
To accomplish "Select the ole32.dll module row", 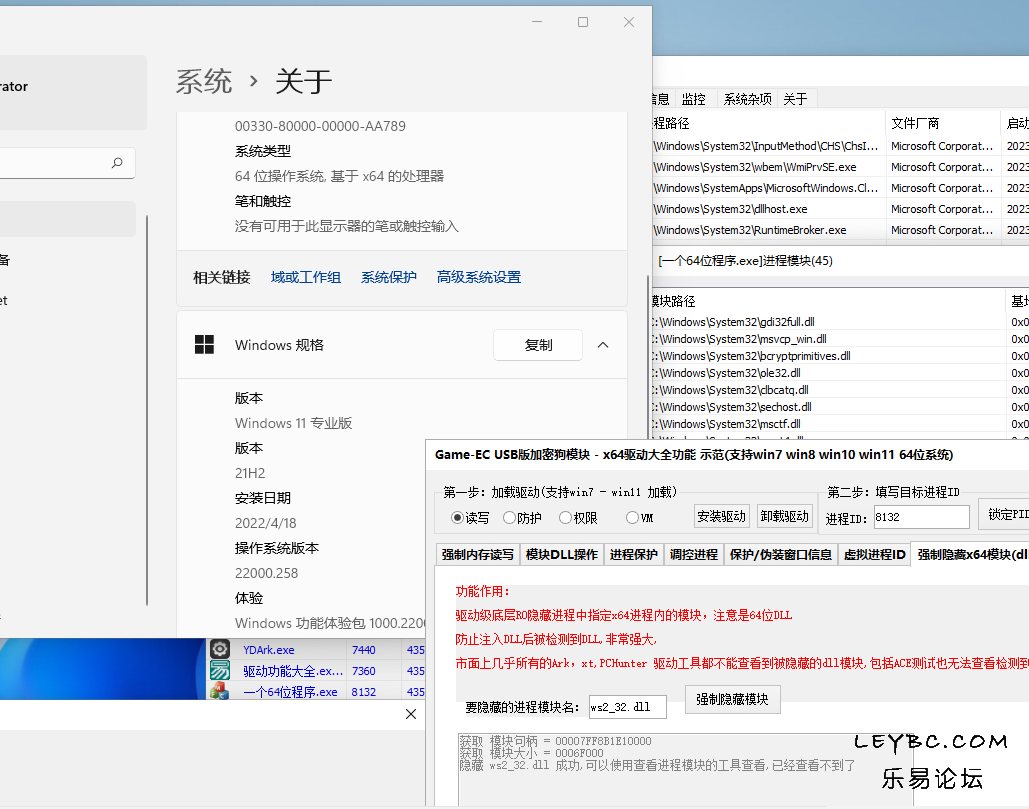I will [x=840, y=373].
